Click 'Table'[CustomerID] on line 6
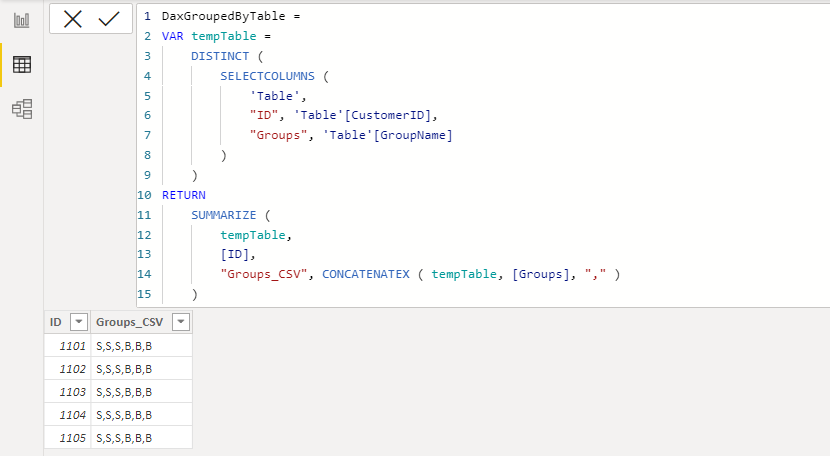This screenshot has width=830, height=456. (x=363, y=115)
